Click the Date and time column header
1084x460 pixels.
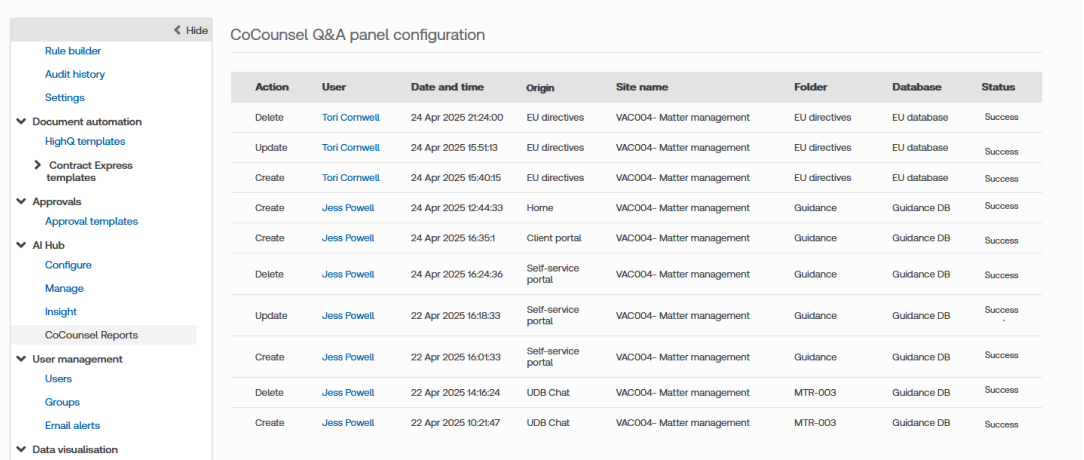tap(447, 87)
